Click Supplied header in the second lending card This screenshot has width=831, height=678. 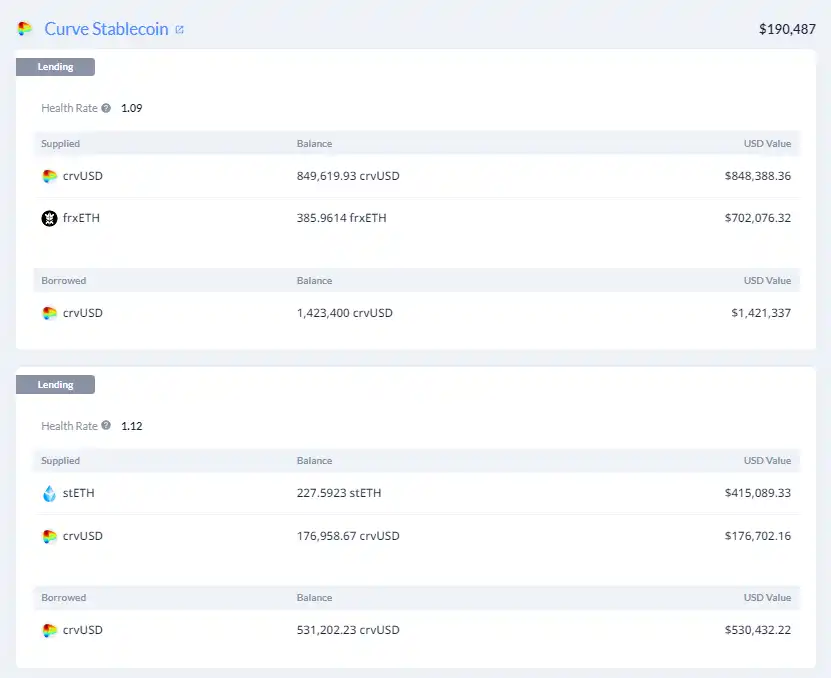coord(60,461)
